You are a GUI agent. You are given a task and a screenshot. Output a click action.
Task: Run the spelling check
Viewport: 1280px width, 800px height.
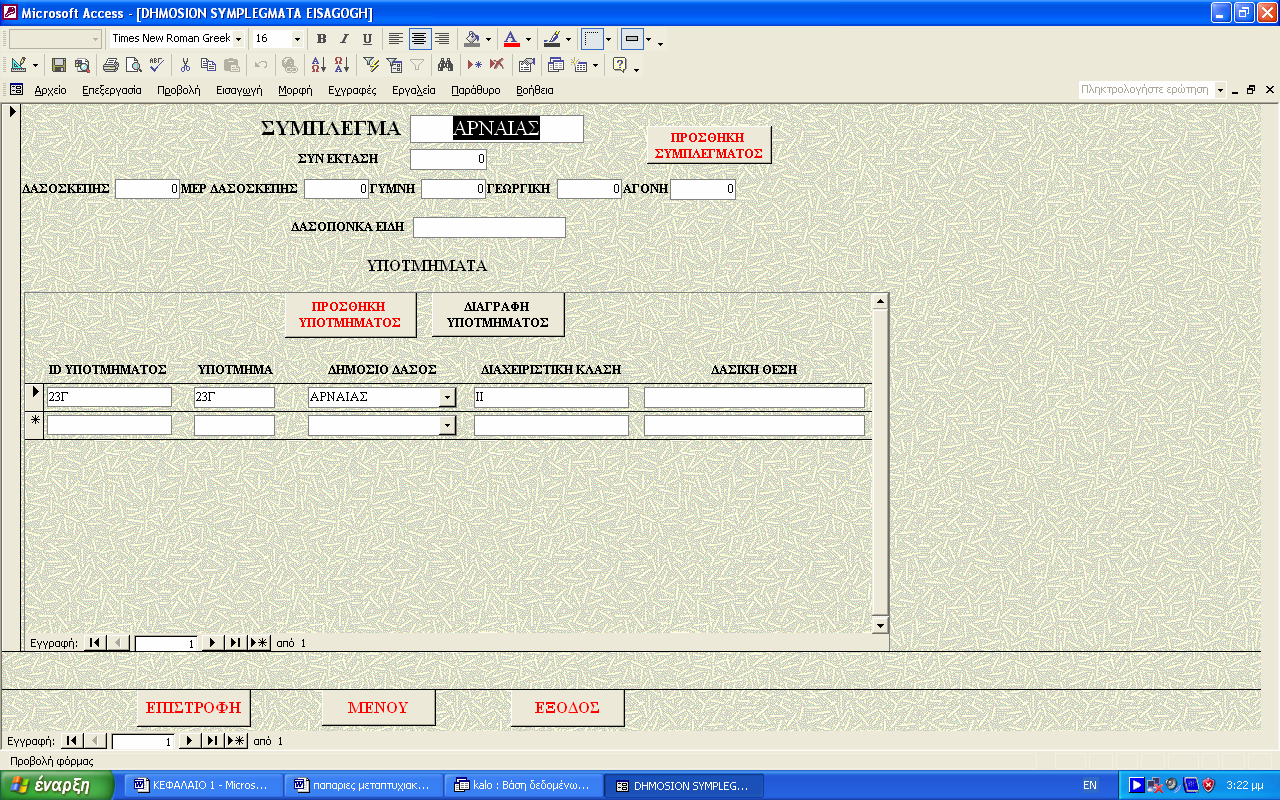(155, 65)
